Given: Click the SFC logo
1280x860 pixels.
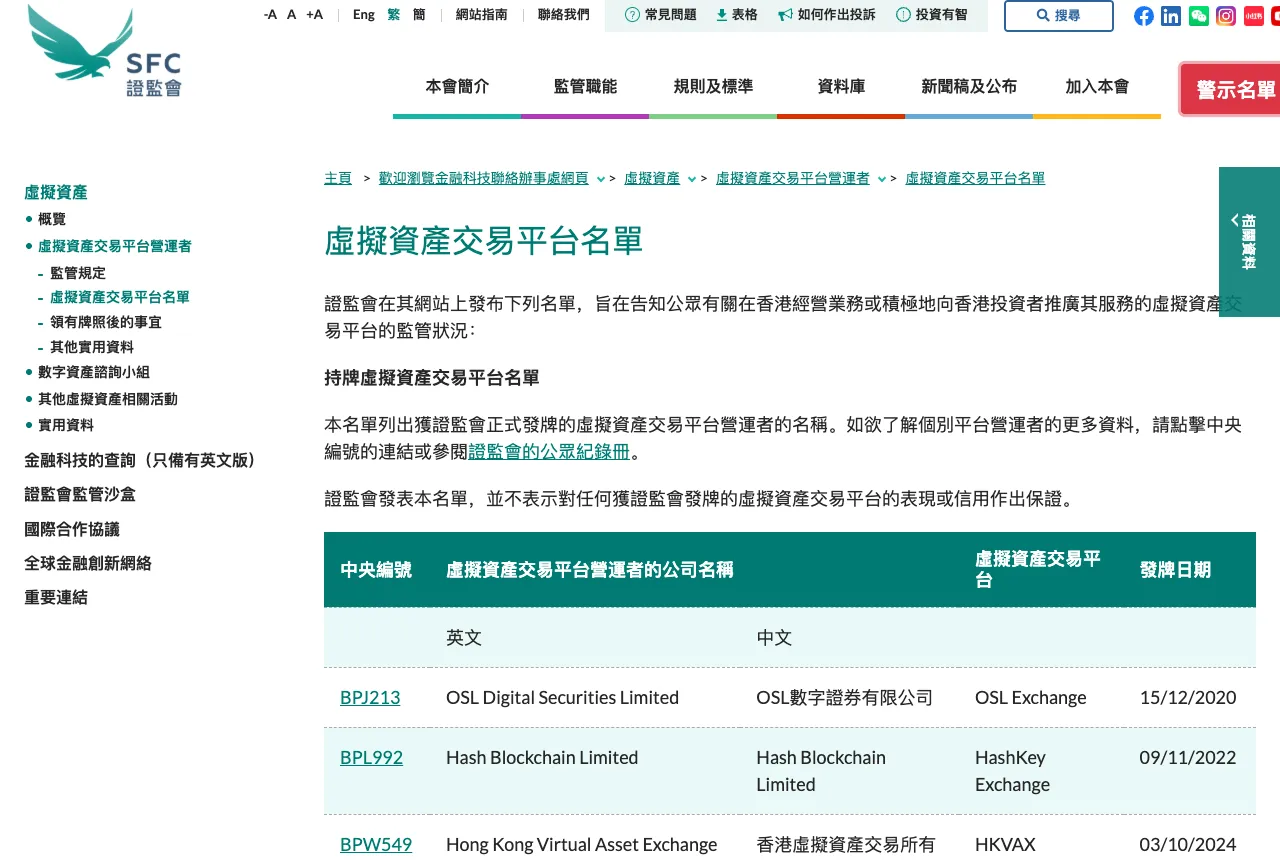Looking at the screenshot, I should click(105, 52).
